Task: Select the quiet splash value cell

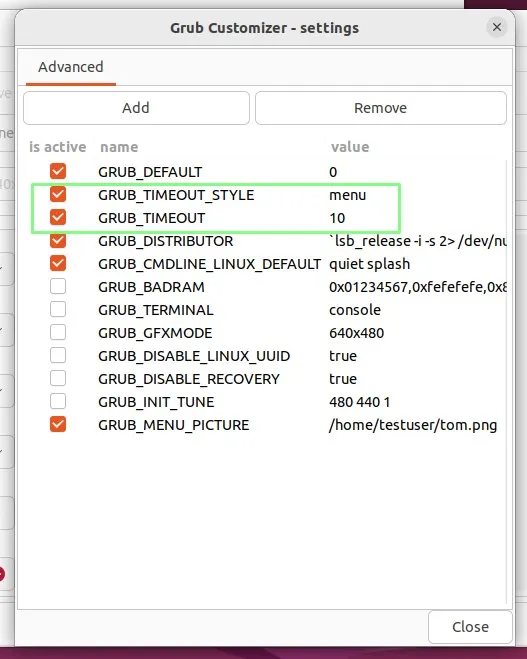Action: (x=369, y=264)
